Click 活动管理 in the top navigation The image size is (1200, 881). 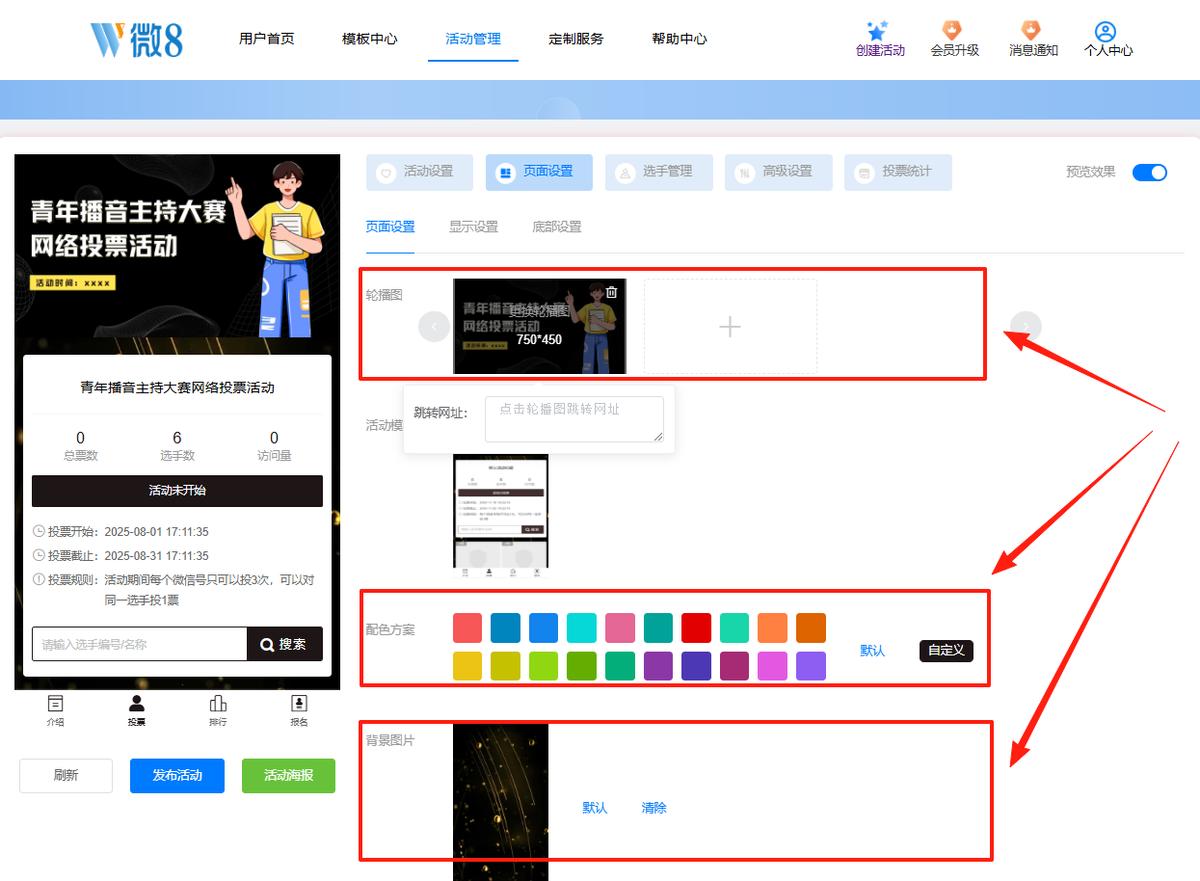pos(473,39)
